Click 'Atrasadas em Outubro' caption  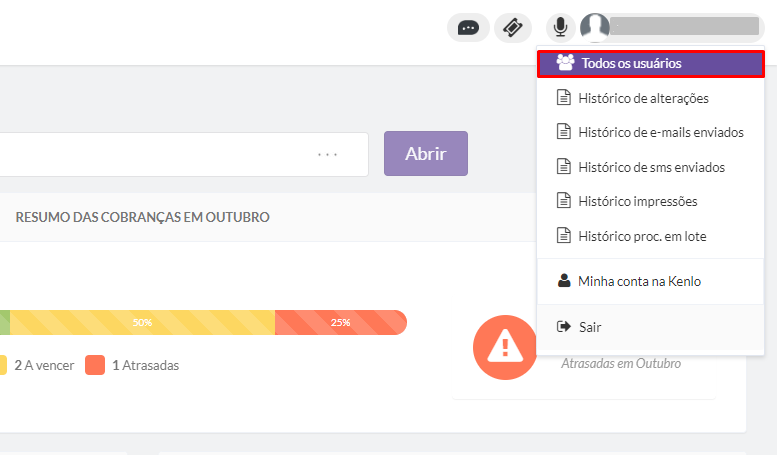tap(621, 363)
